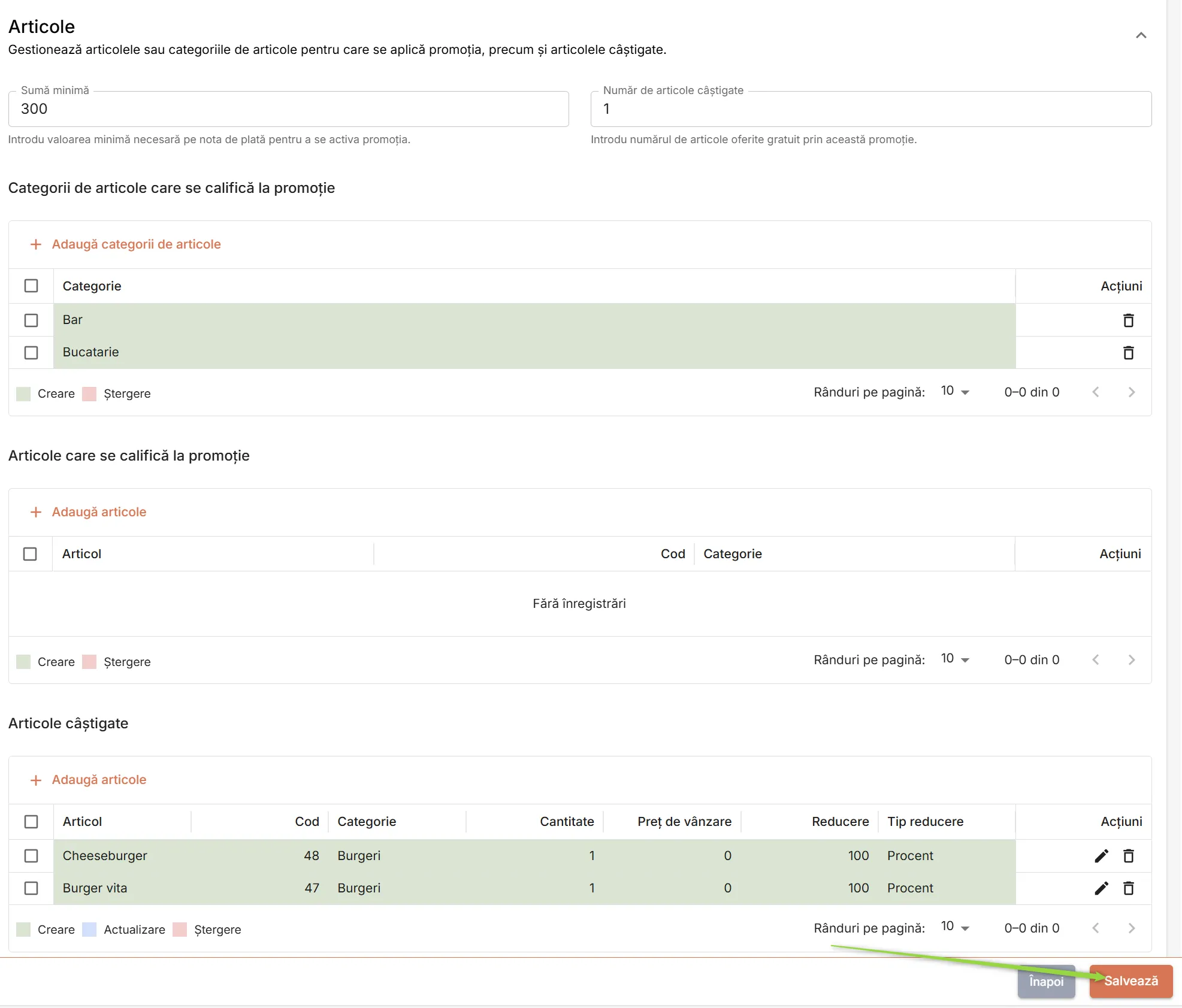Click the Înapoi button

pos(1046,981)
